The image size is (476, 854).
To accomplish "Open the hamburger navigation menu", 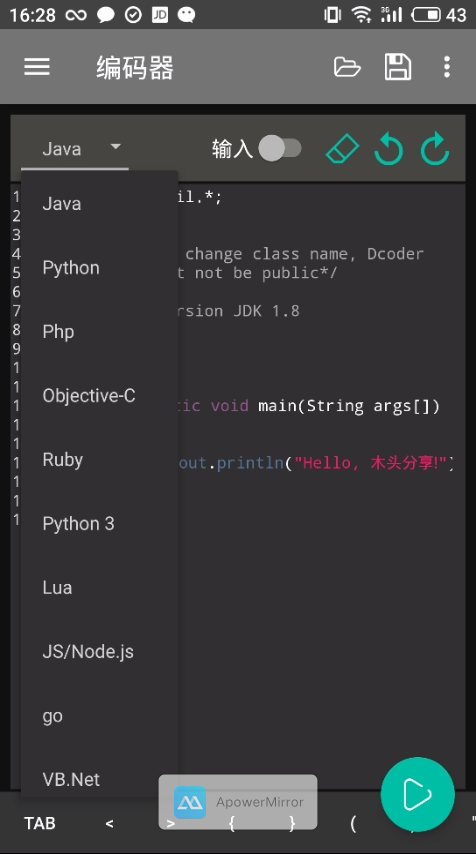I will [x=37, y=67].
